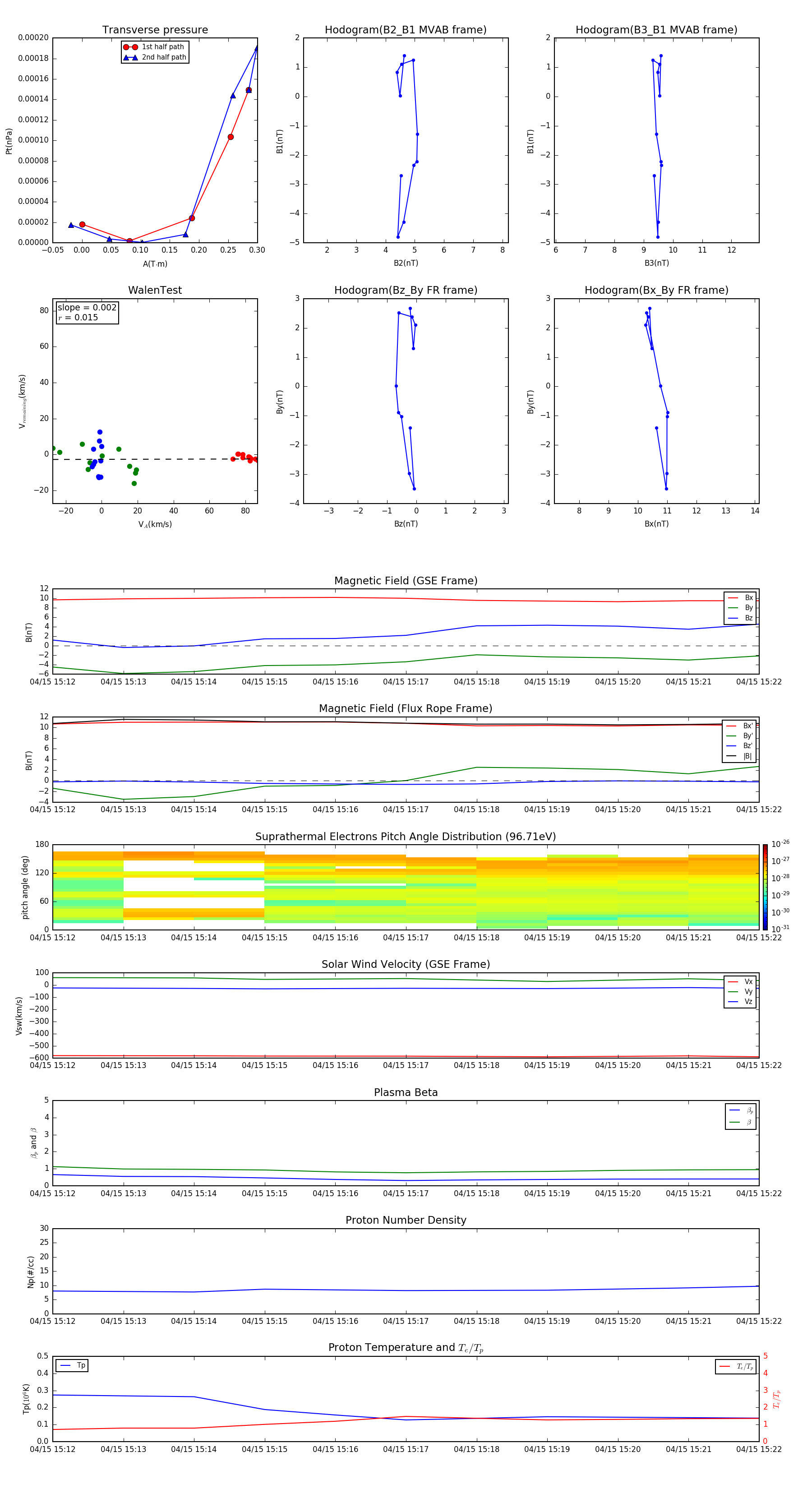Click the "2nd half path" legend entry

155,57
